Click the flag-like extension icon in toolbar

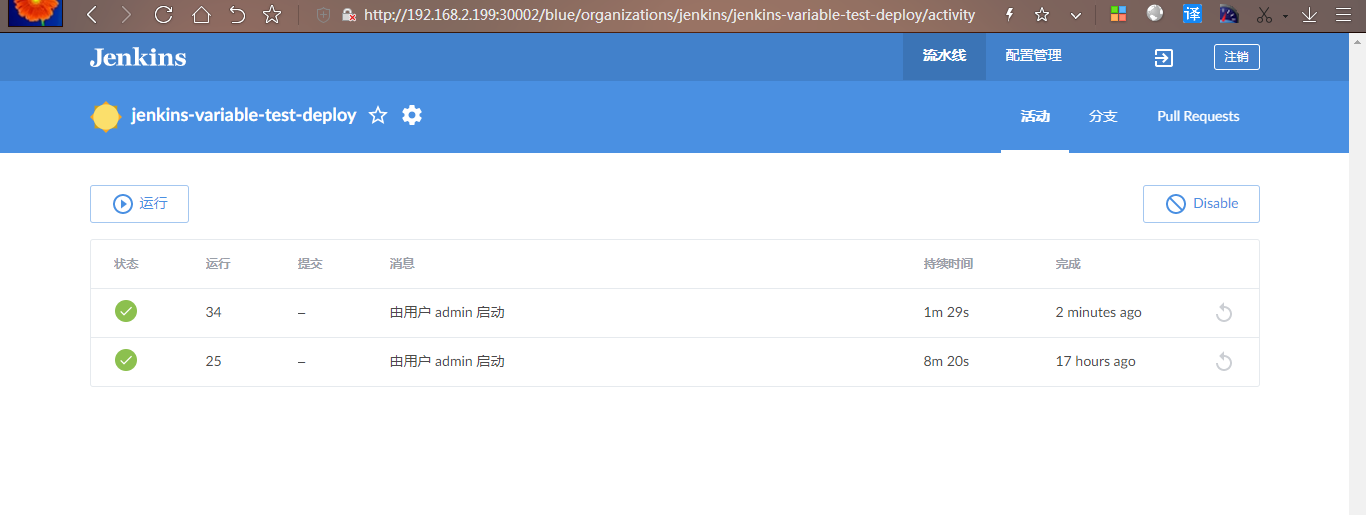(x=1229, y=15)
